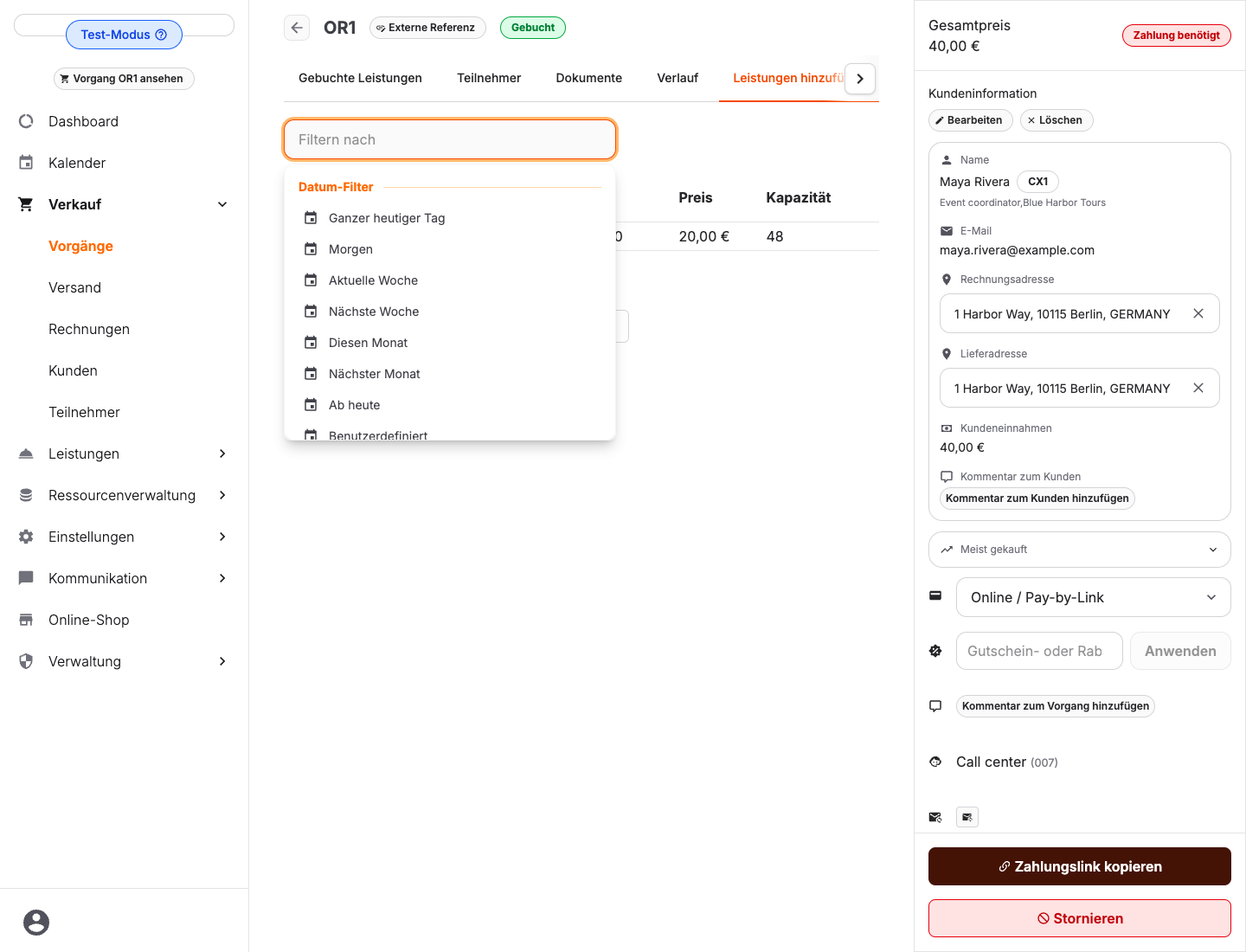This screenshot has height=952, width=1246.
Task: Open the user account avatar icon
Action: click(x=36, y=923)
